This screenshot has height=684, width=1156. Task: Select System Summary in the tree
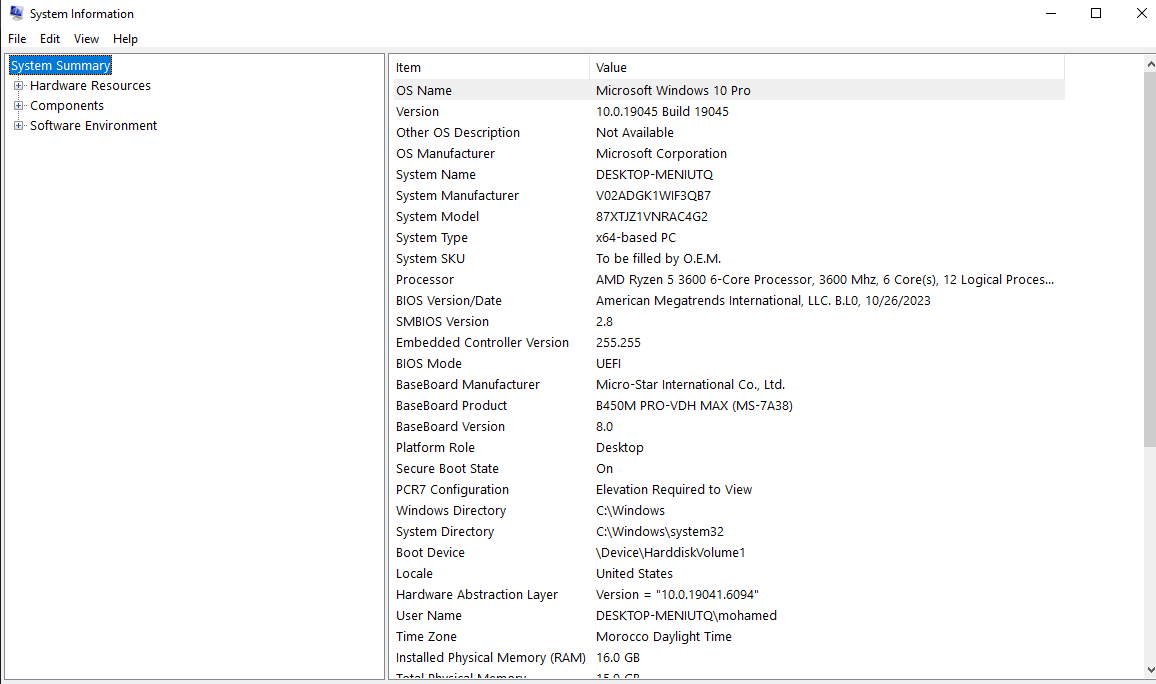[x=60, y=66]
